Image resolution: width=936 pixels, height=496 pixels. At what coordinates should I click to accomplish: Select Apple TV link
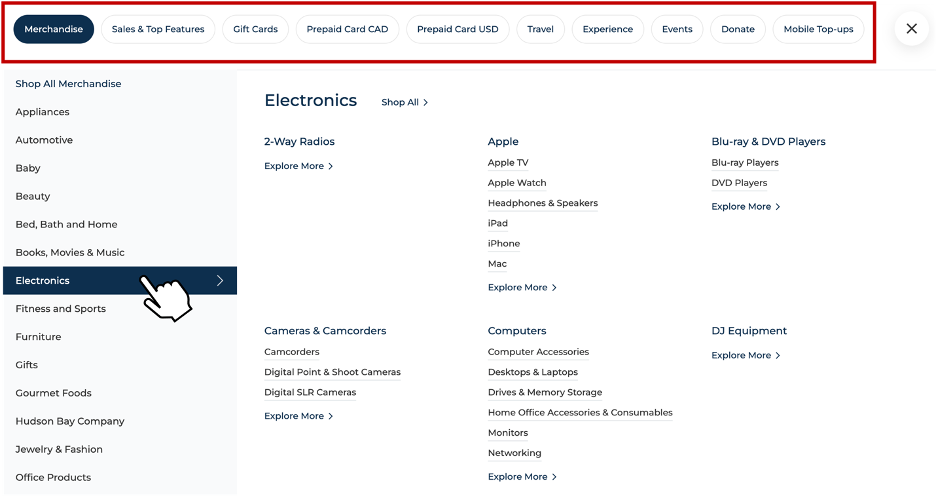pyautogui.click(x=508, y=163)
